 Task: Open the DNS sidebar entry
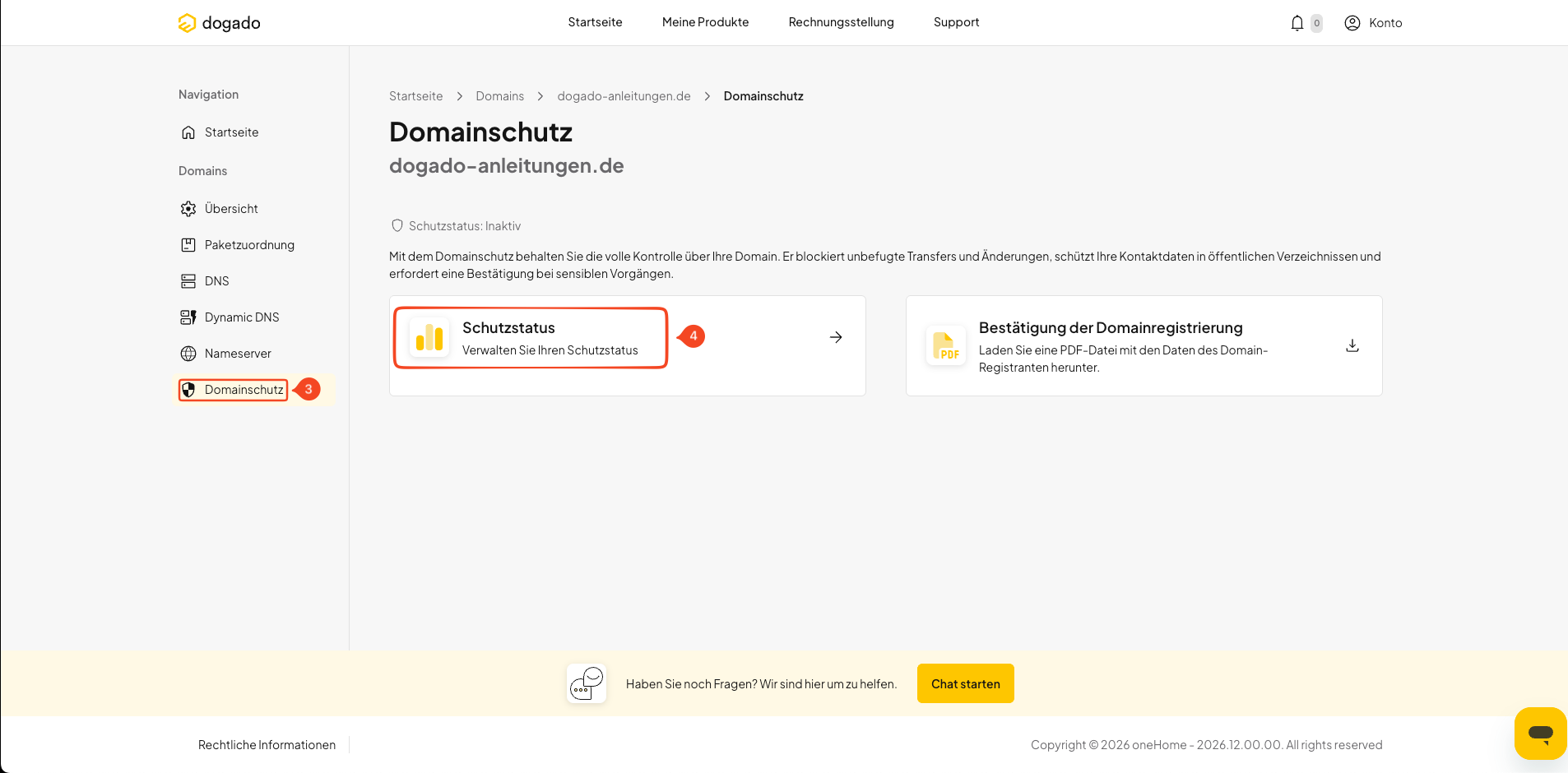coord(216,281)
